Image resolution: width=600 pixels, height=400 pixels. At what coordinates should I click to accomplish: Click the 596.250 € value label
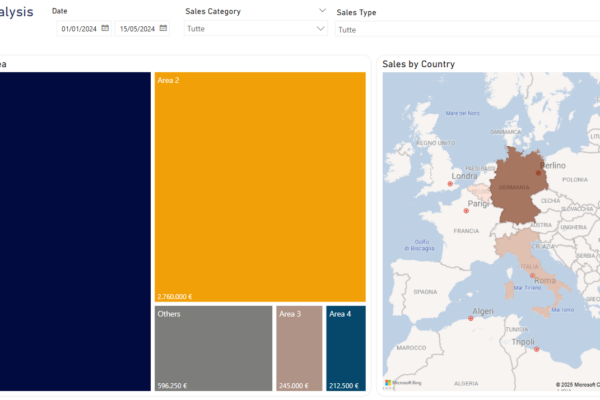pos(172,385)
